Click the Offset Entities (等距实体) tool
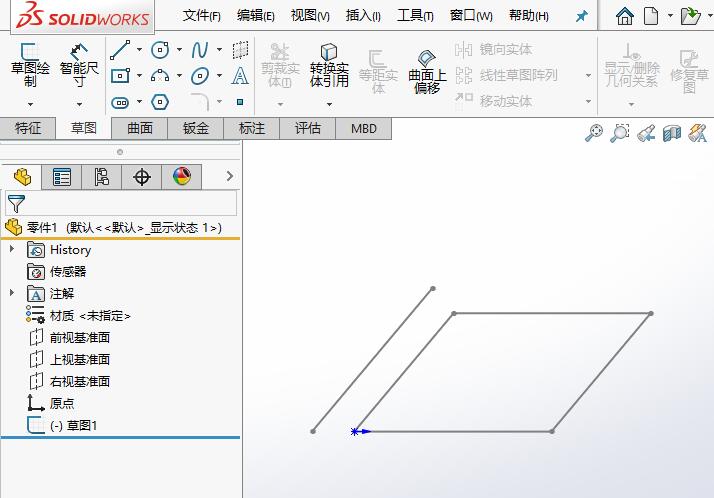Viewport: 714px width, 498px height. coord(378,71)
